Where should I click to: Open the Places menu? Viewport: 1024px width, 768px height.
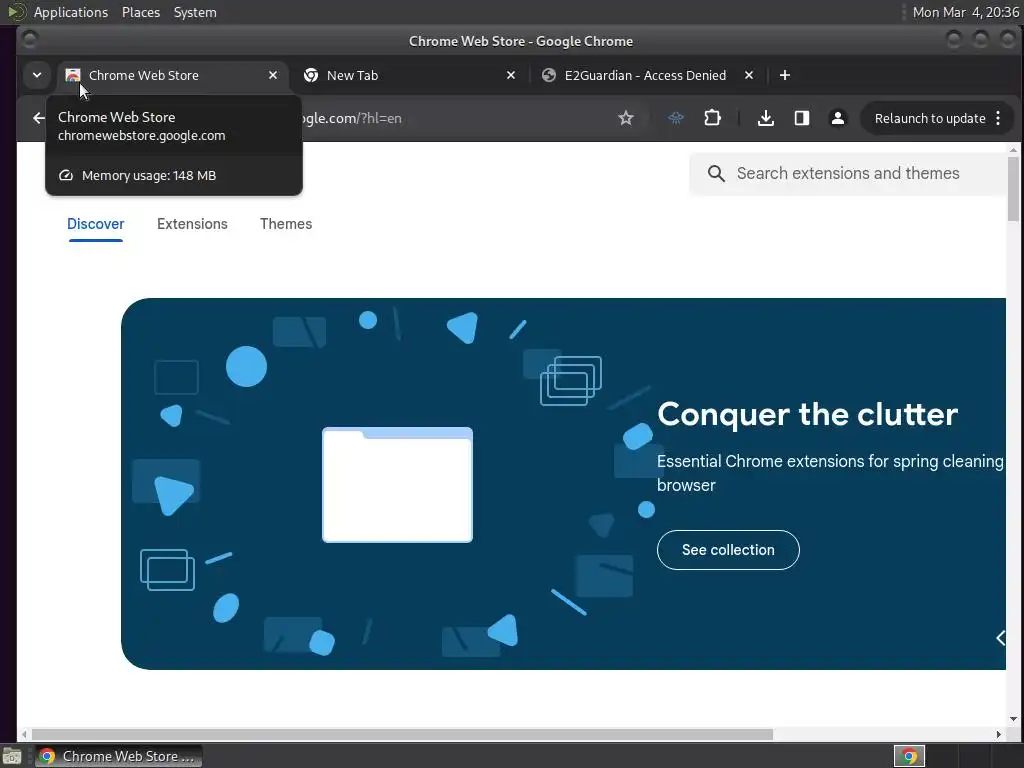point(141,12)
